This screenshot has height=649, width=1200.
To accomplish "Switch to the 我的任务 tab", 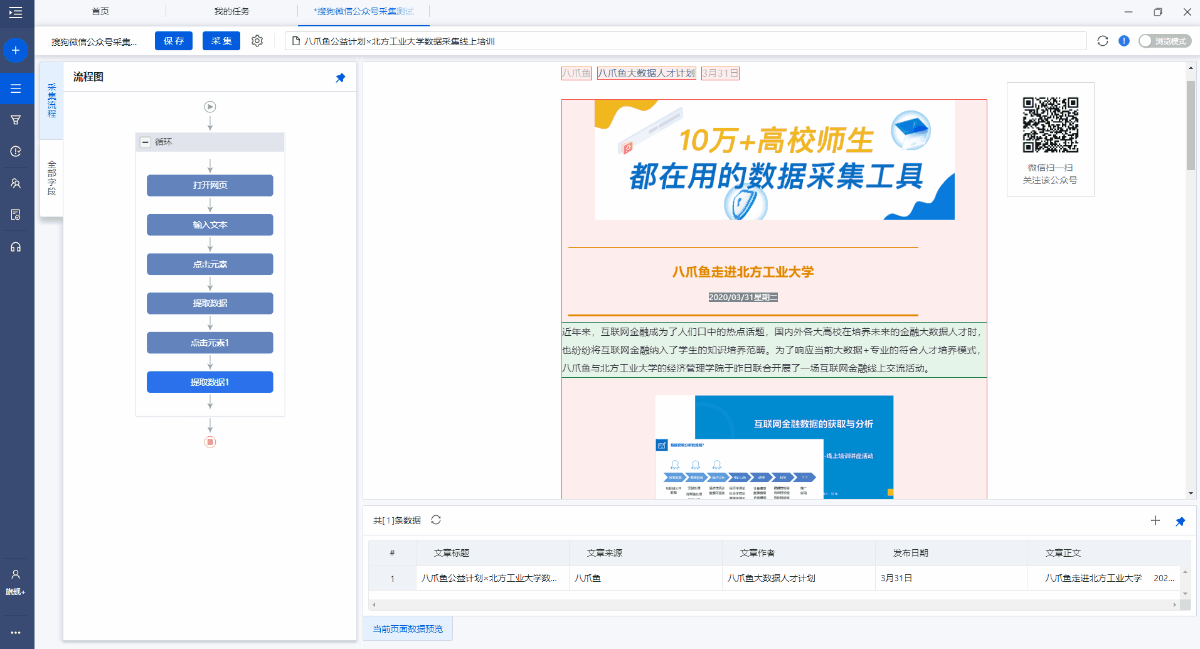I will 231,11.
